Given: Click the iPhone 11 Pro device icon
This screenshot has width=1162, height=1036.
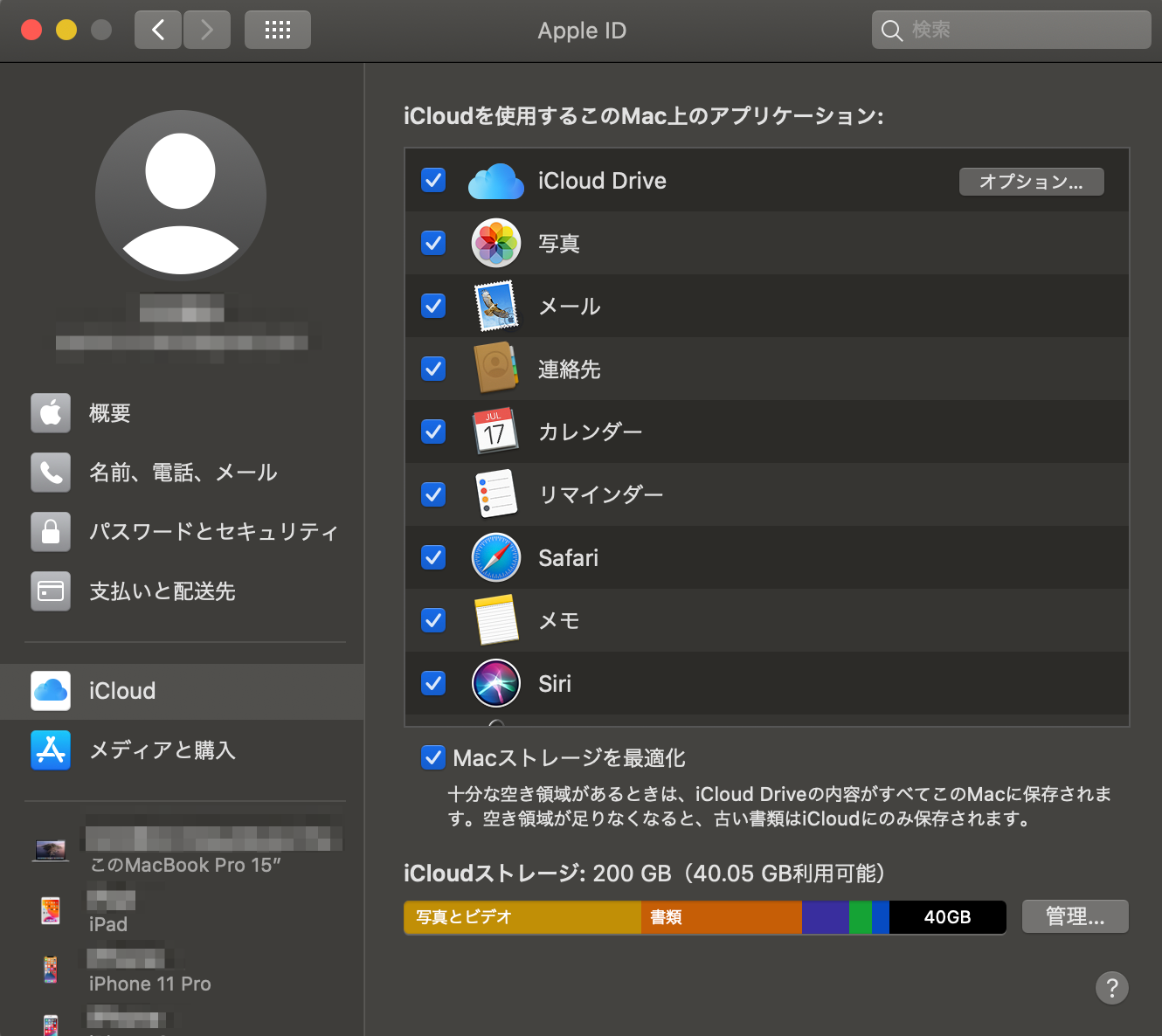Looking at the screenshot, I should tap(51, 970).
